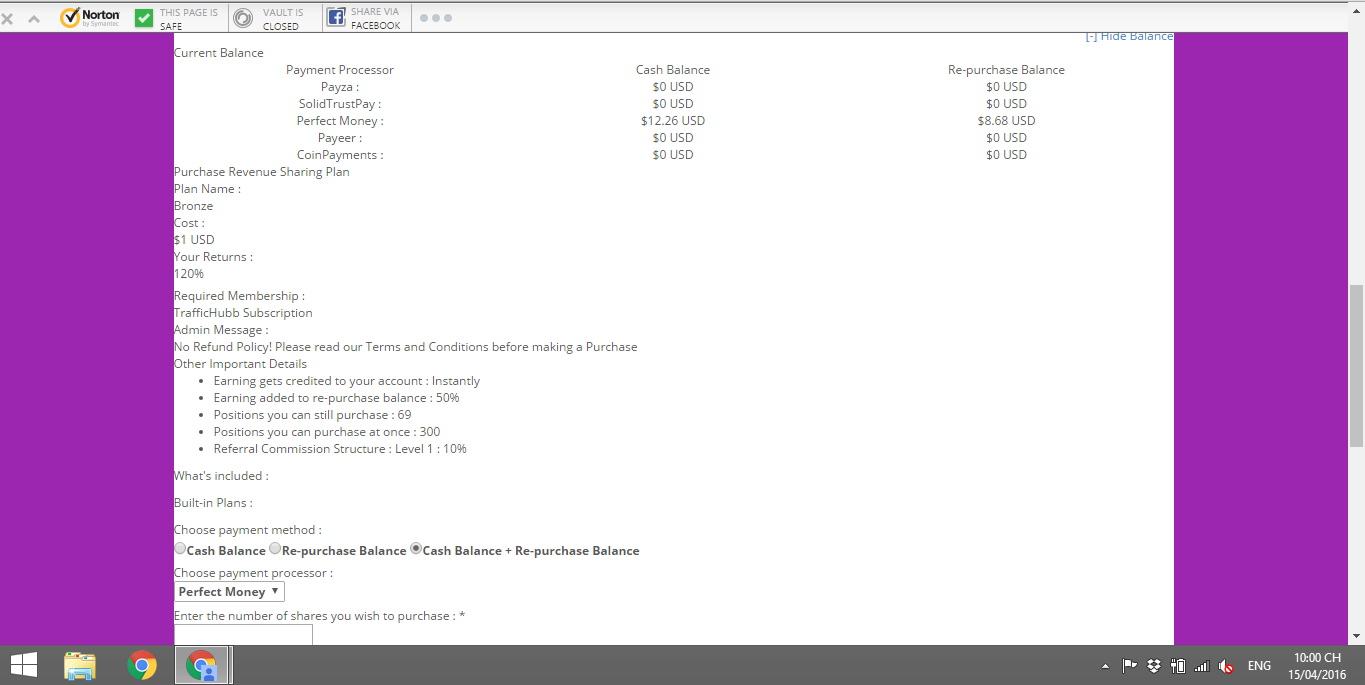Collapse Norton toolbar using the up chevron

pos(34,19)
